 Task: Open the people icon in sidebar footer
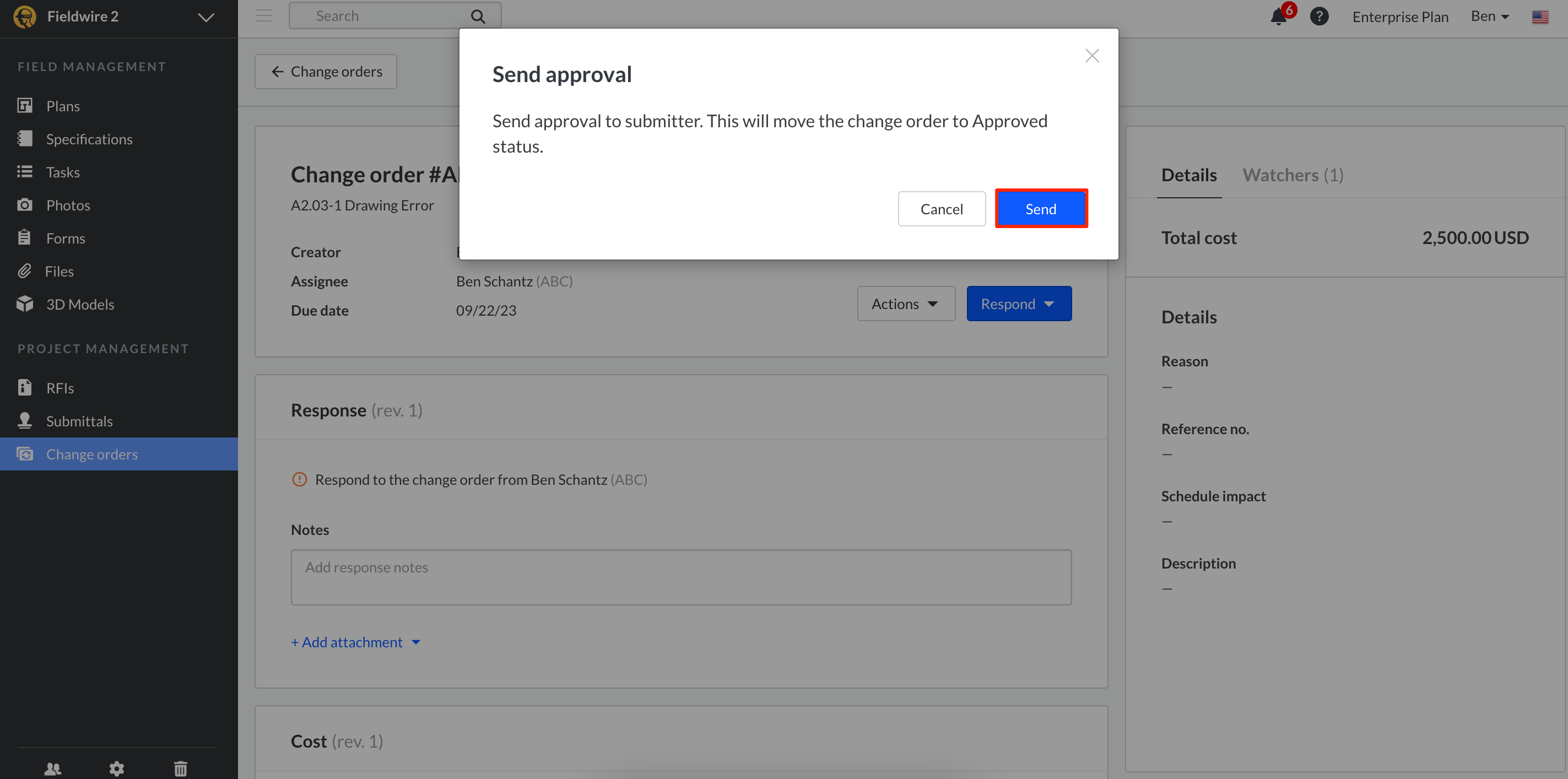pyautogui.click(x=53, y=769)
